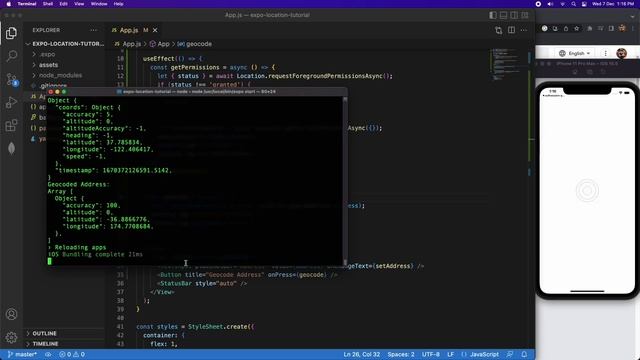This screenshot has height=360, width=640.
Task: Click the EXPLORER panel title
Action: [x=46, y=30]
